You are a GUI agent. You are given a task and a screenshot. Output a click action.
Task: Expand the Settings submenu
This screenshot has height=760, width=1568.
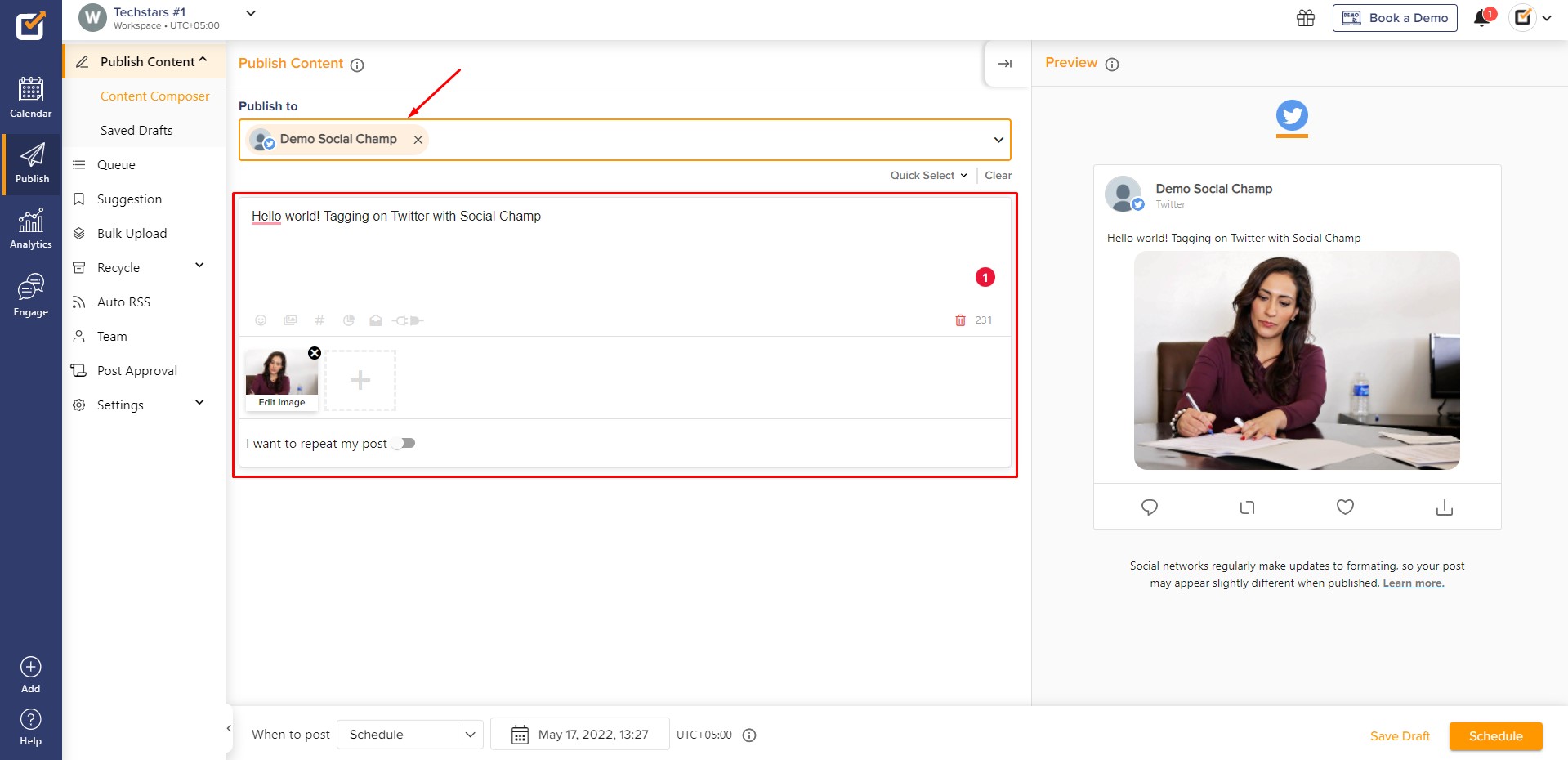tap(199, 402)
